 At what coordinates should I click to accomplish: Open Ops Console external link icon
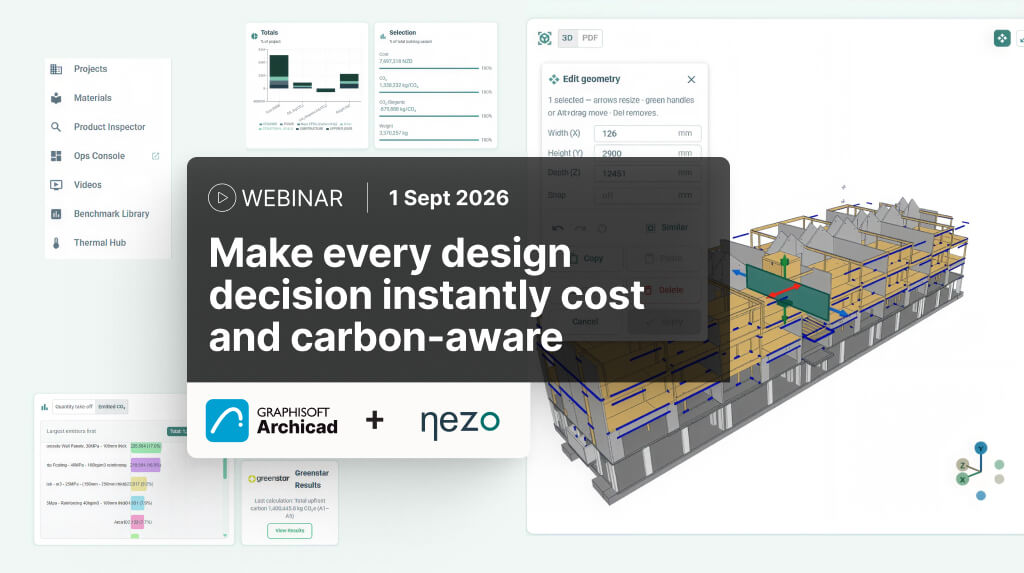point(155,156)
